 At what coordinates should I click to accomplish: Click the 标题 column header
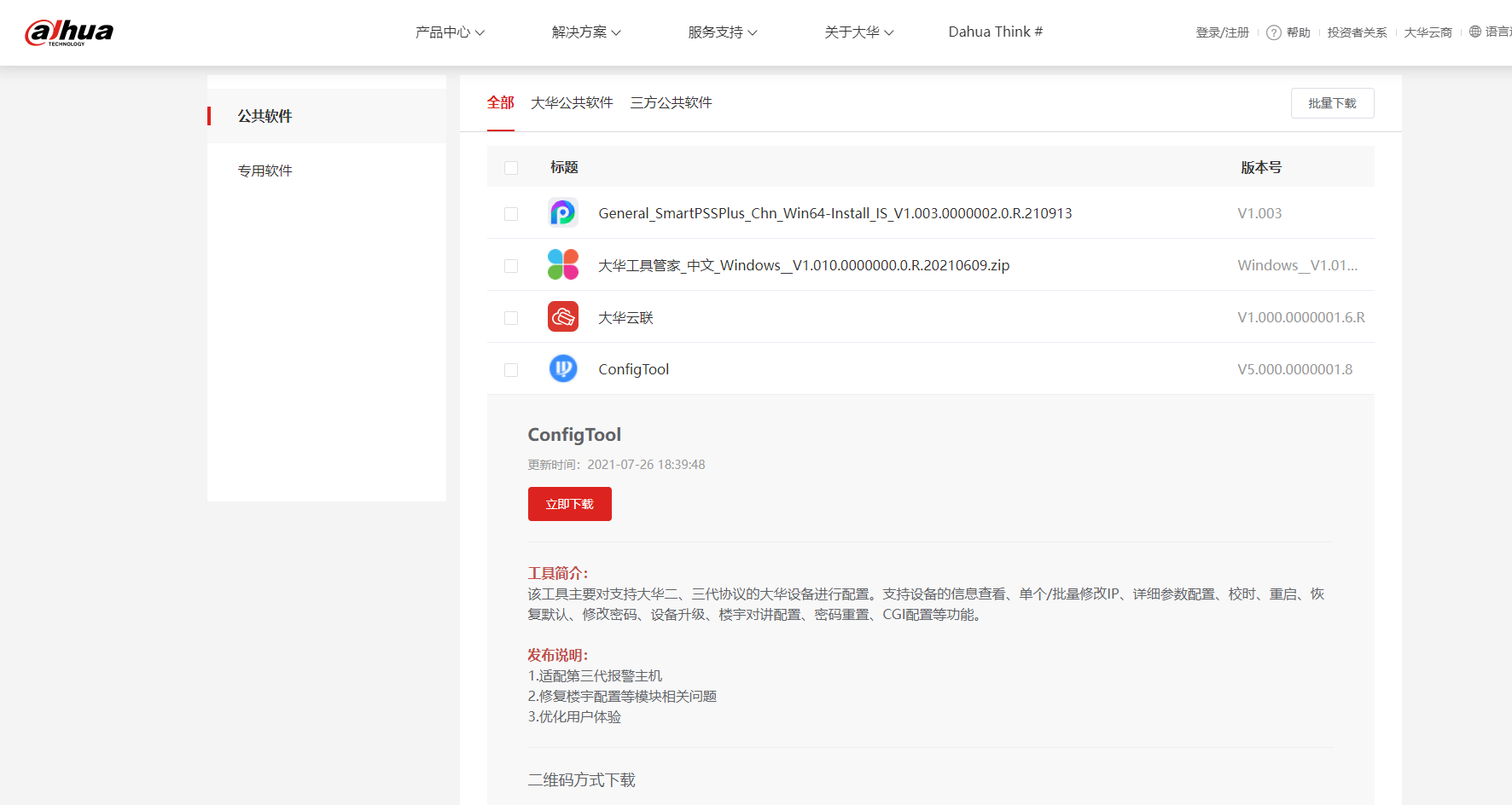[564, 167]
